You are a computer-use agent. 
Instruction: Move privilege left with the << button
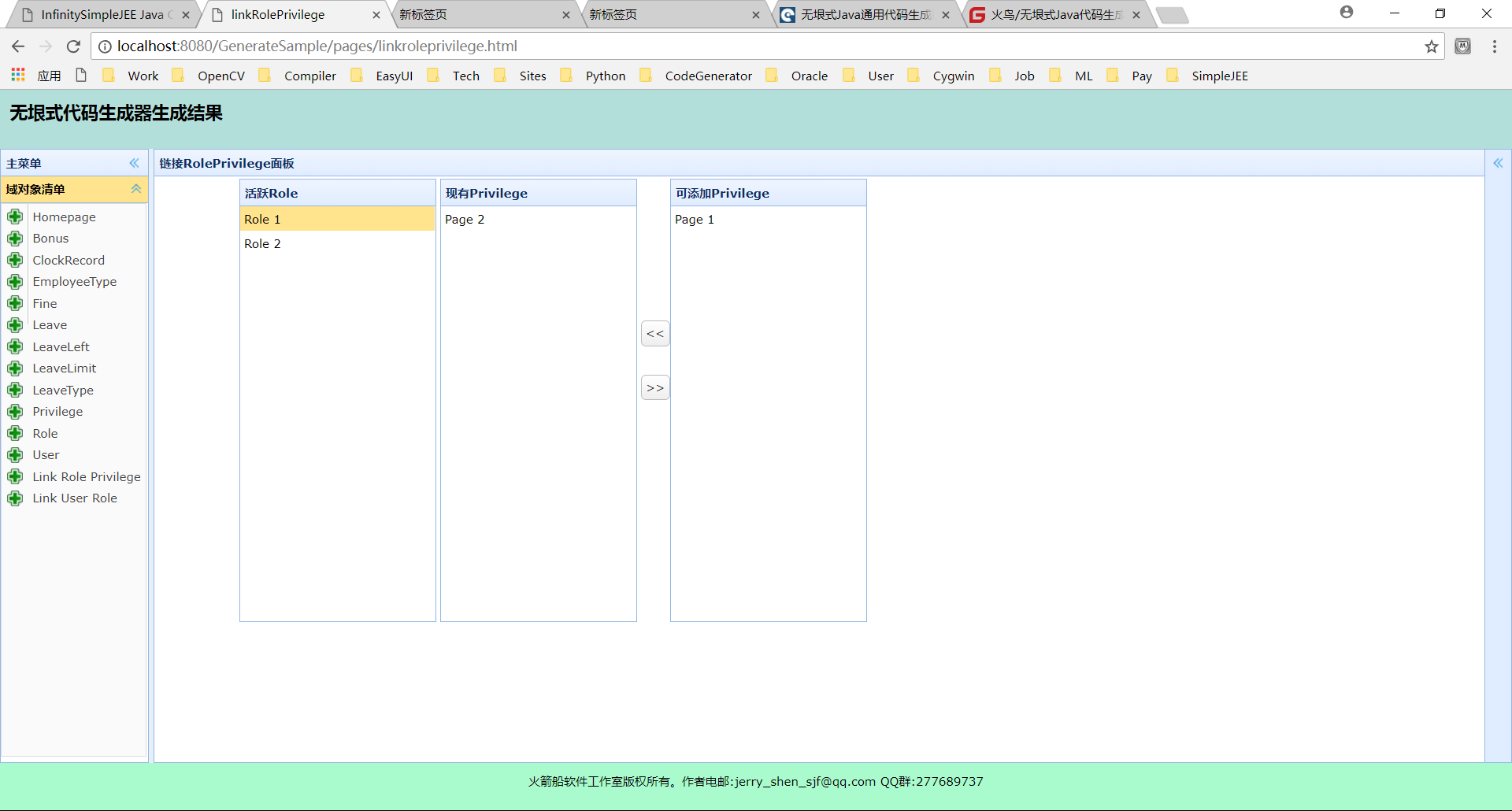coord(655,334)
